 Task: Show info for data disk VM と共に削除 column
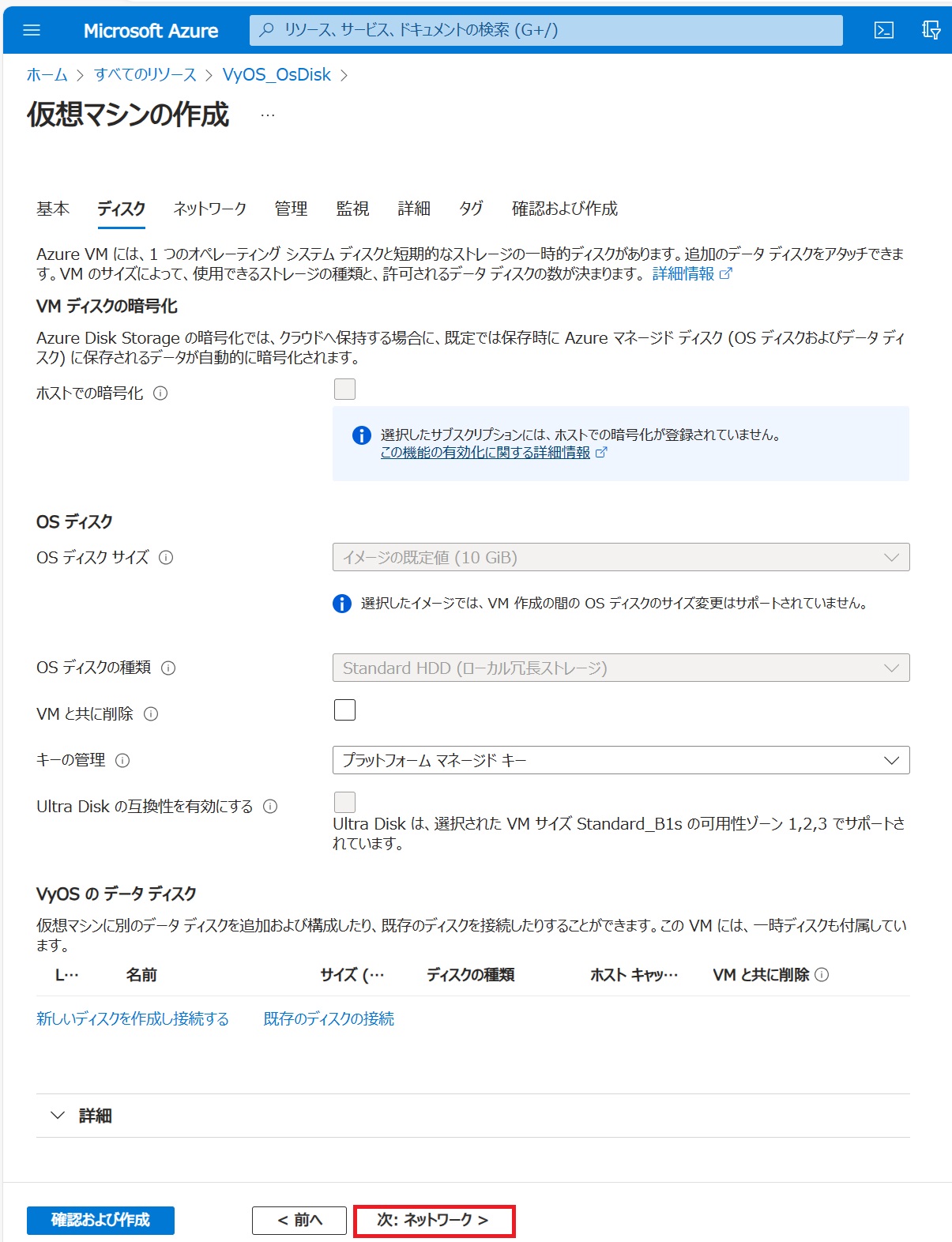[x=822, y=975]
